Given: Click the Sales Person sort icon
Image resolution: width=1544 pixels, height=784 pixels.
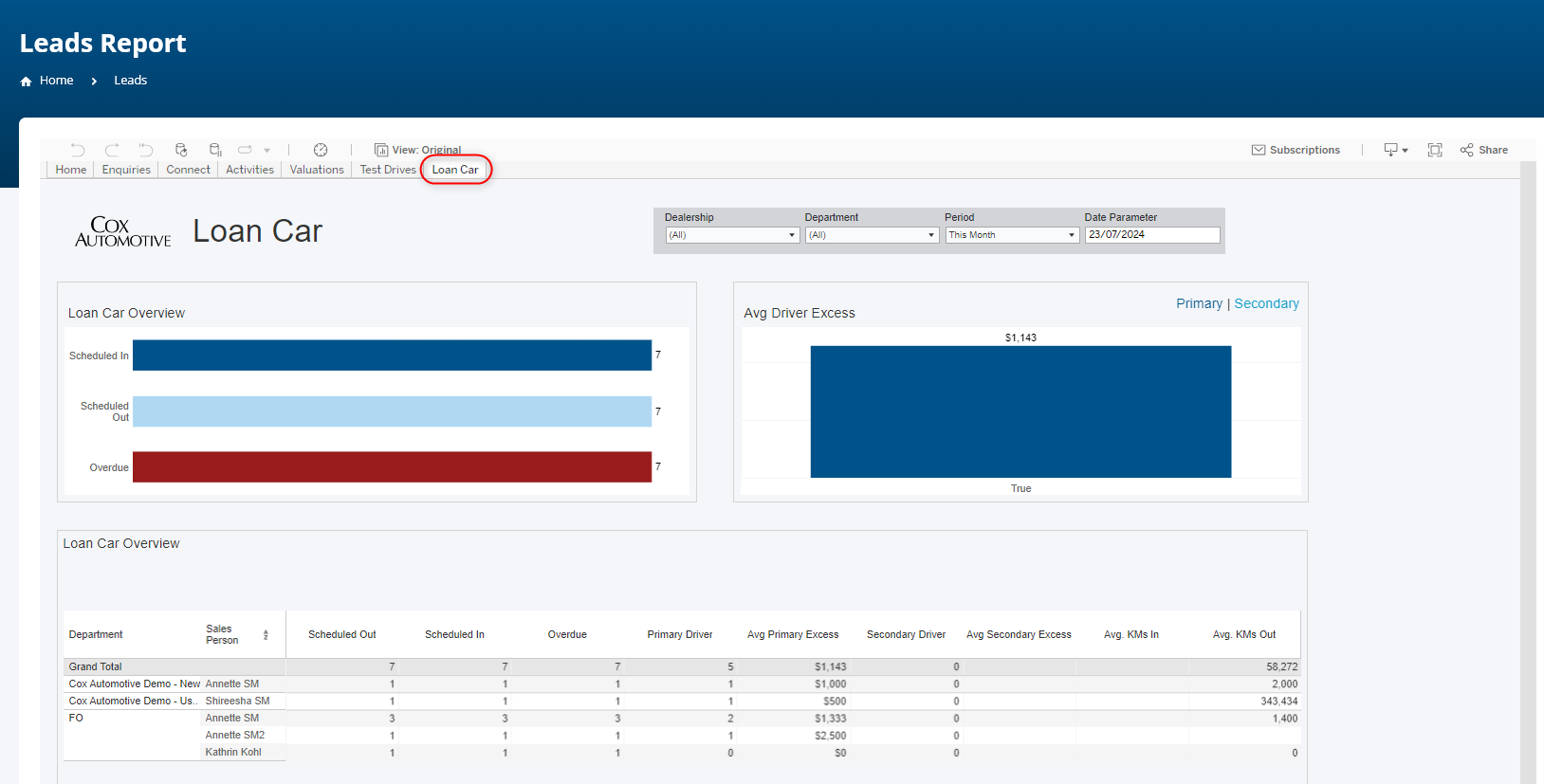Looking at the screenshot, I should pyautogui.click(x=266, y=635).
